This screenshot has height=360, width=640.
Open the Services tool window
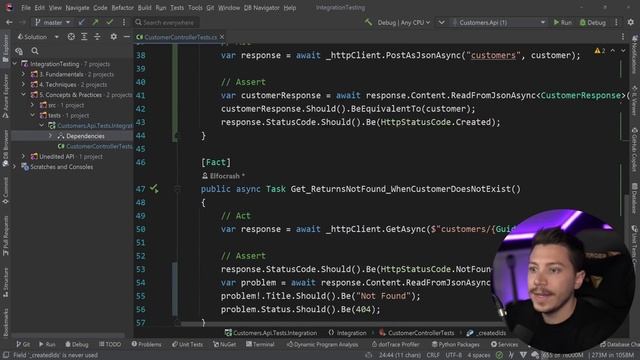point(504,344)
